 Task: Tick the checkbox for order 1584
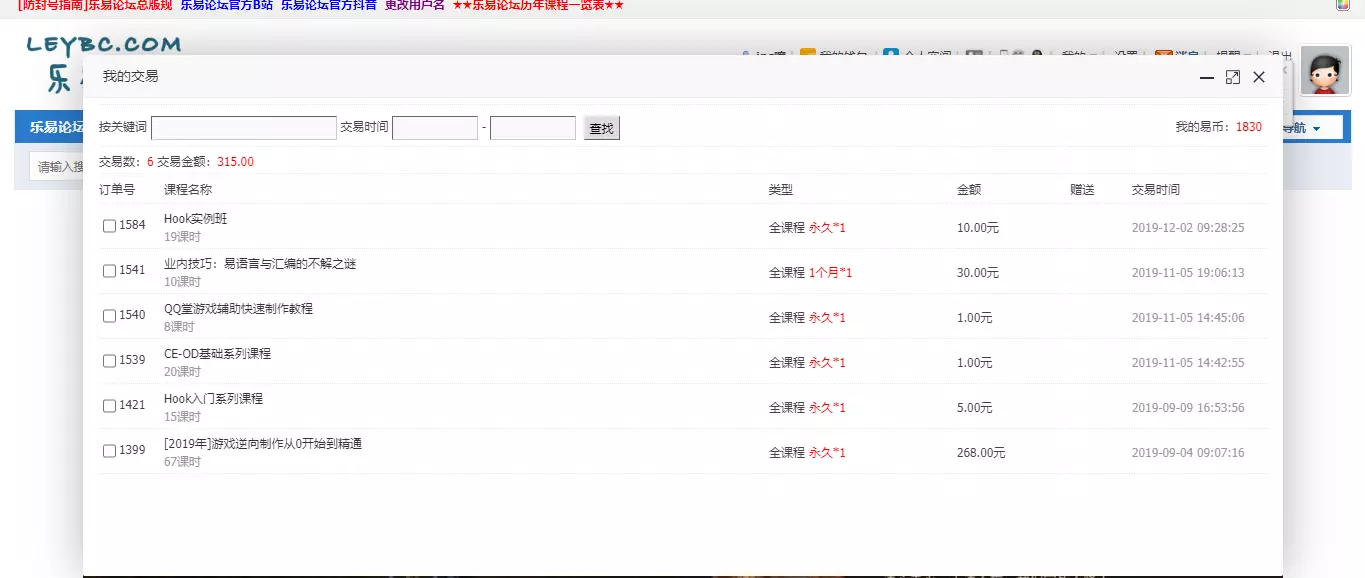coord(109,226)
